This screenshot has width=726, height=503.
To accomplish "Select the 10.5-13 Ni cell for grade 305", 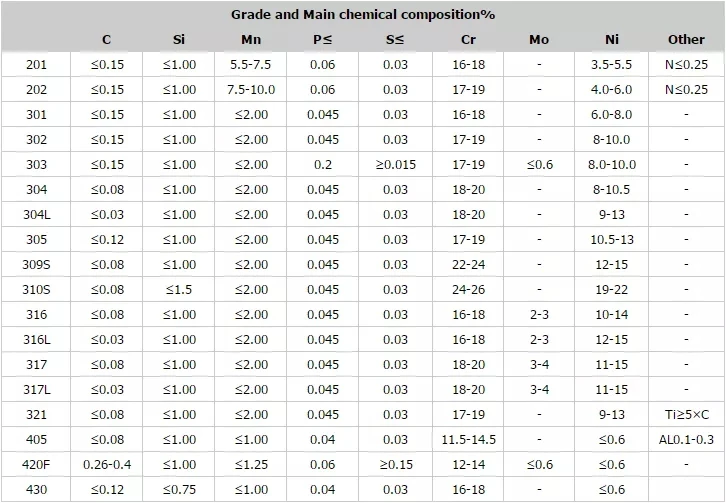I will [612, 239].
